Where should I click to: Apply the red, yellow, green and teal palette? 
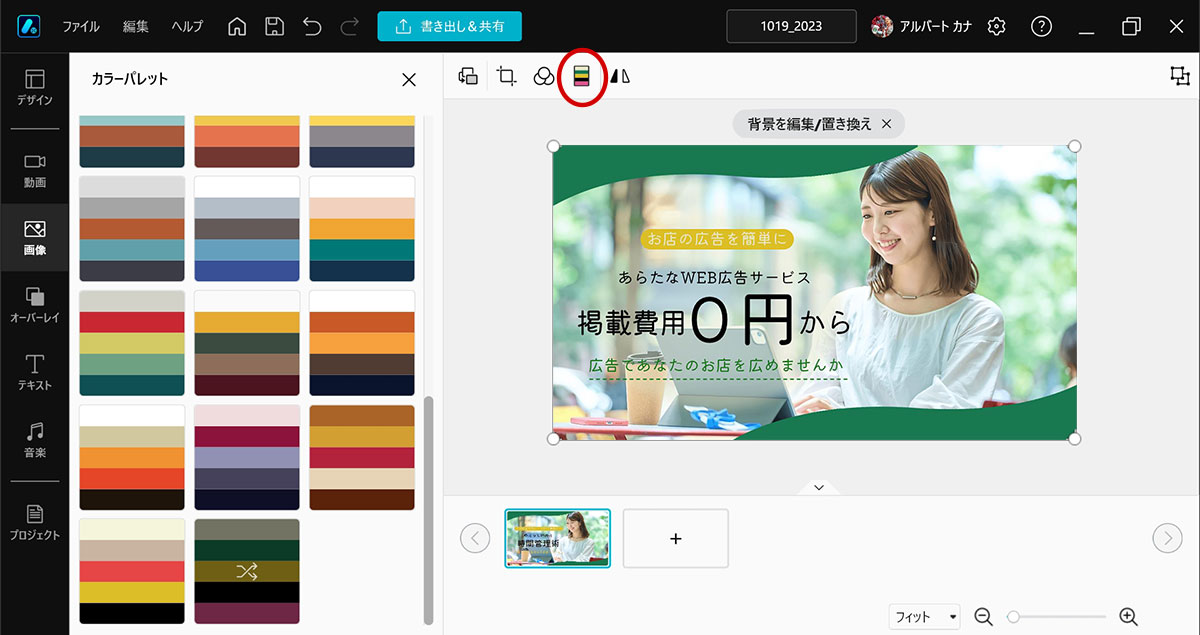point(132,343)
